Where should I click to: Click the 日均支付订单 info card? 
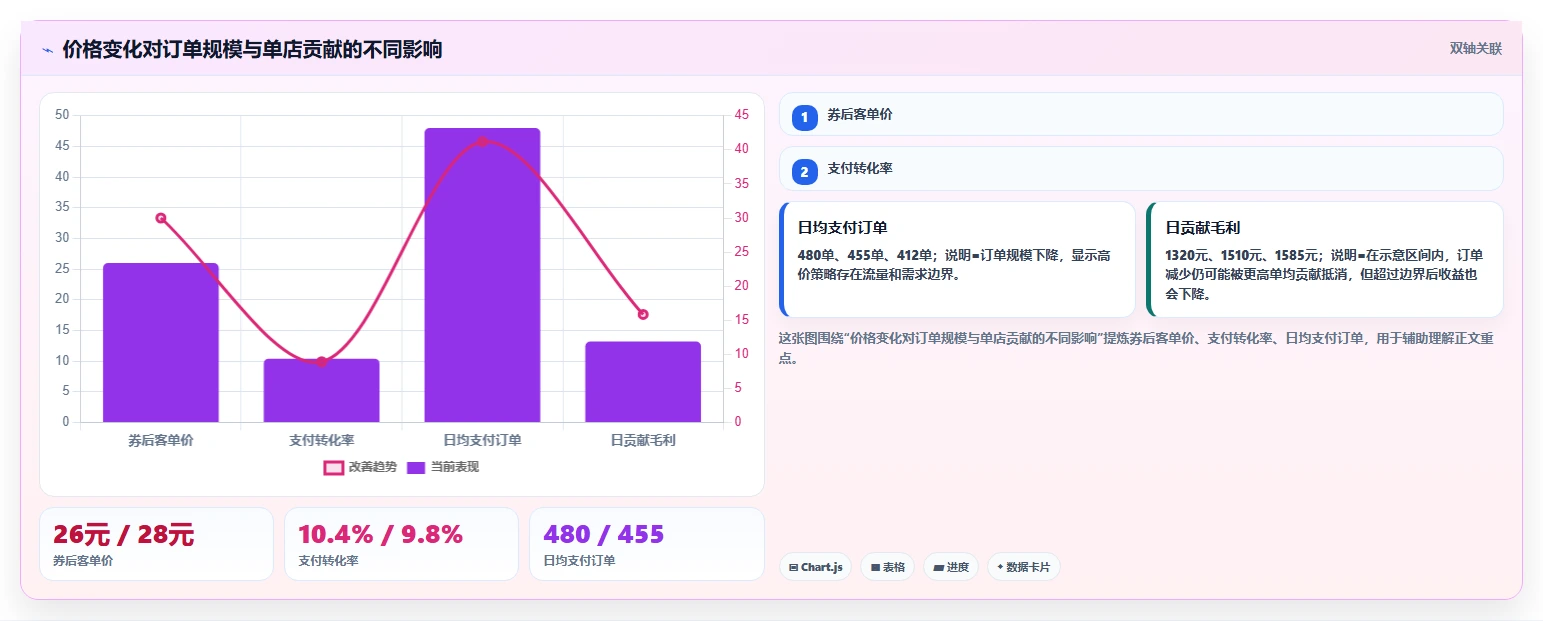tap(958, 259)
